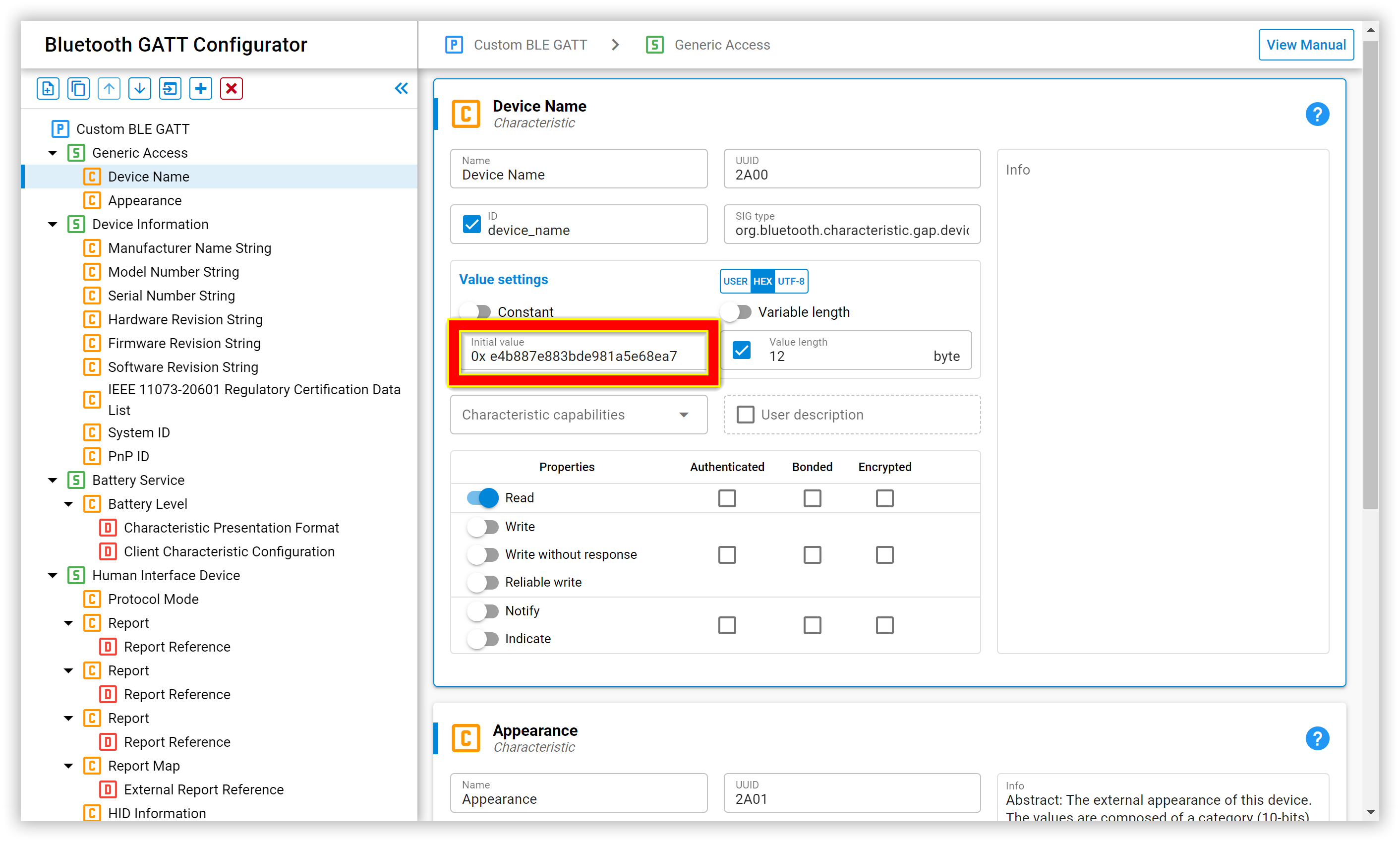Image resolution: width=1400 pixels, height=842 pixels.
Task: Click the C icon of Protocol Mode
Action: (92, 599)
